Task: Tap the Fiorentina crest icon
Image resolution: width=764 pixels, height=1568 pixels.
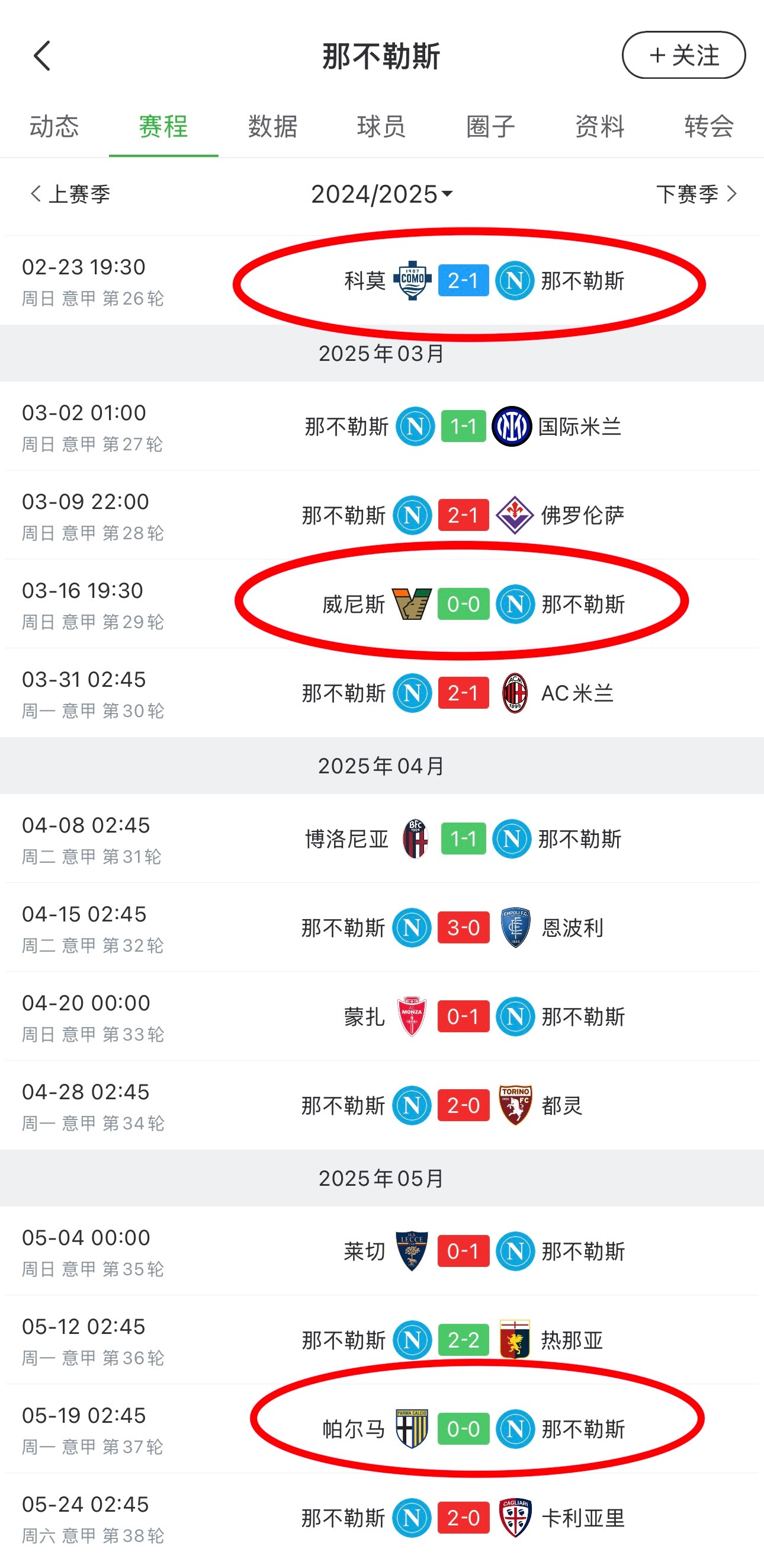Action: point(515,515)
